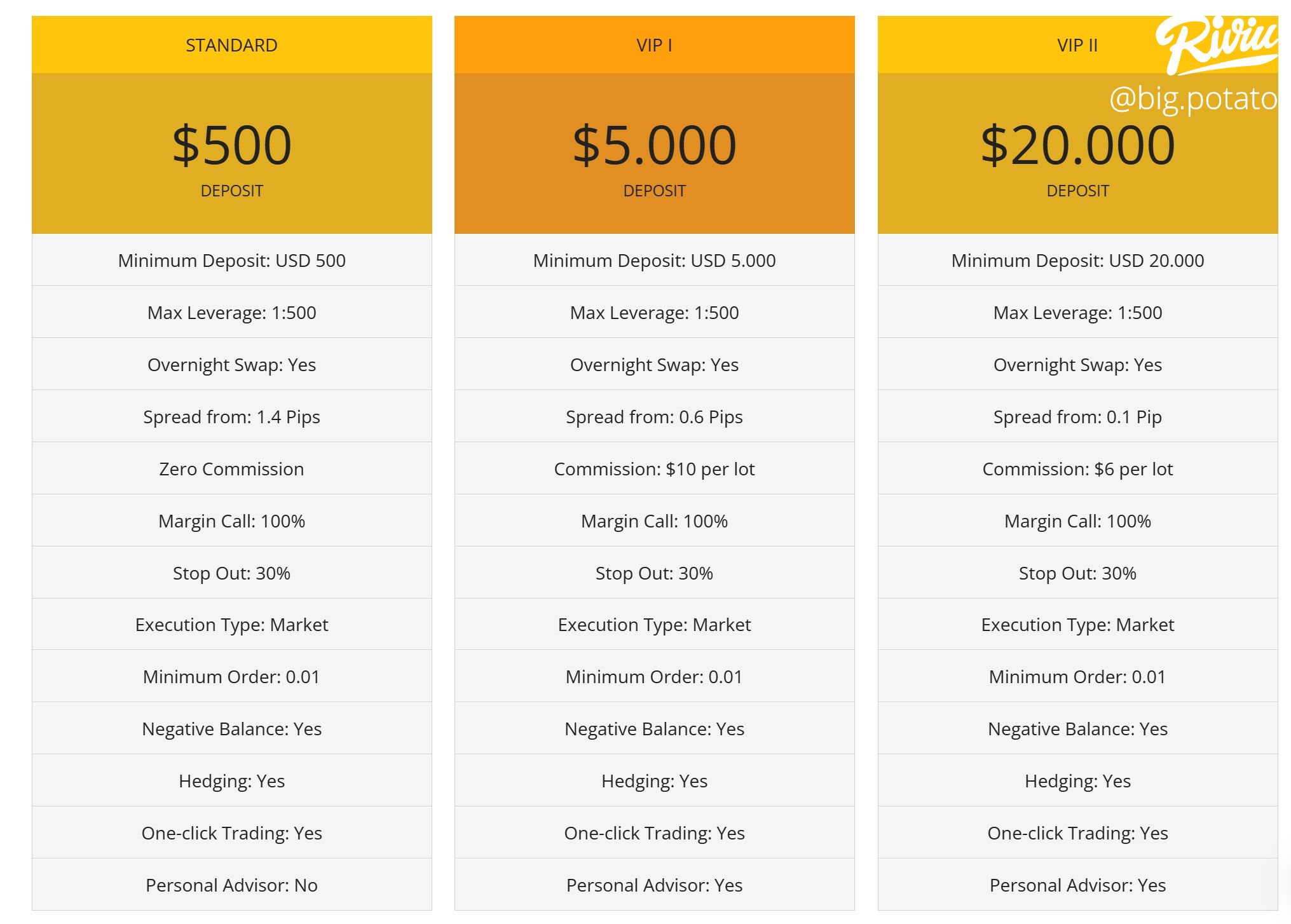Click the @big.potato username text
Screen dimensions: 1291x924
(x=1192, y=99)
